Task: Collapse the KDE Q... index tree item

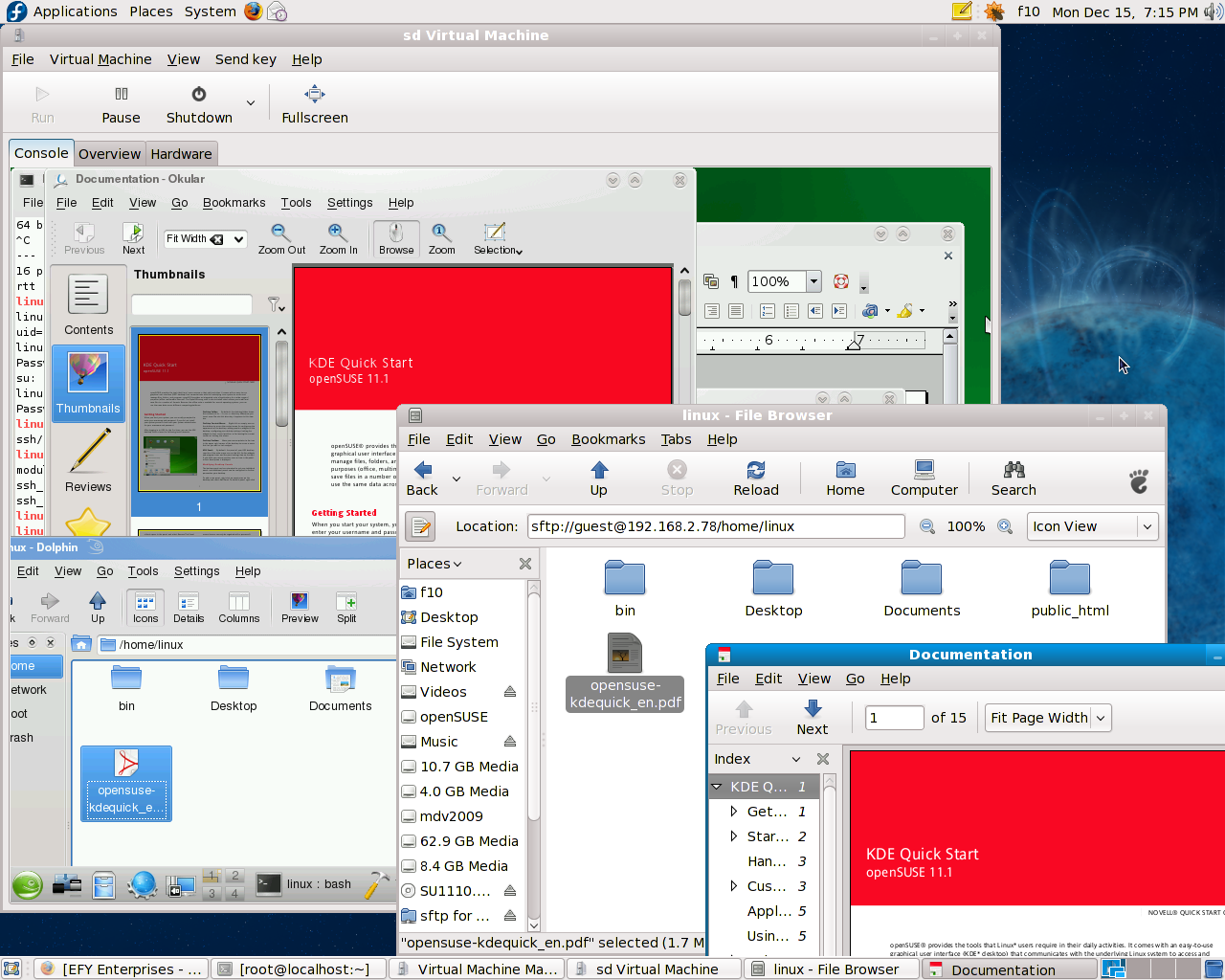Action: tap(717, 787)
